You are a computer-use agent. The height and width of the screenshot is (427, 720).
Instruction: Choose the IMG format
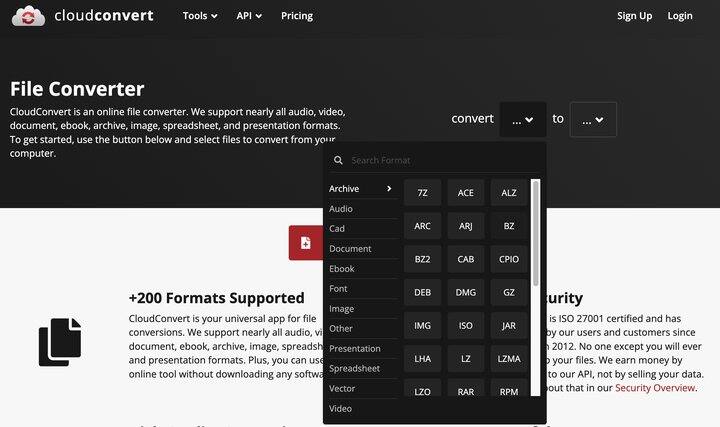click(422, 326)
